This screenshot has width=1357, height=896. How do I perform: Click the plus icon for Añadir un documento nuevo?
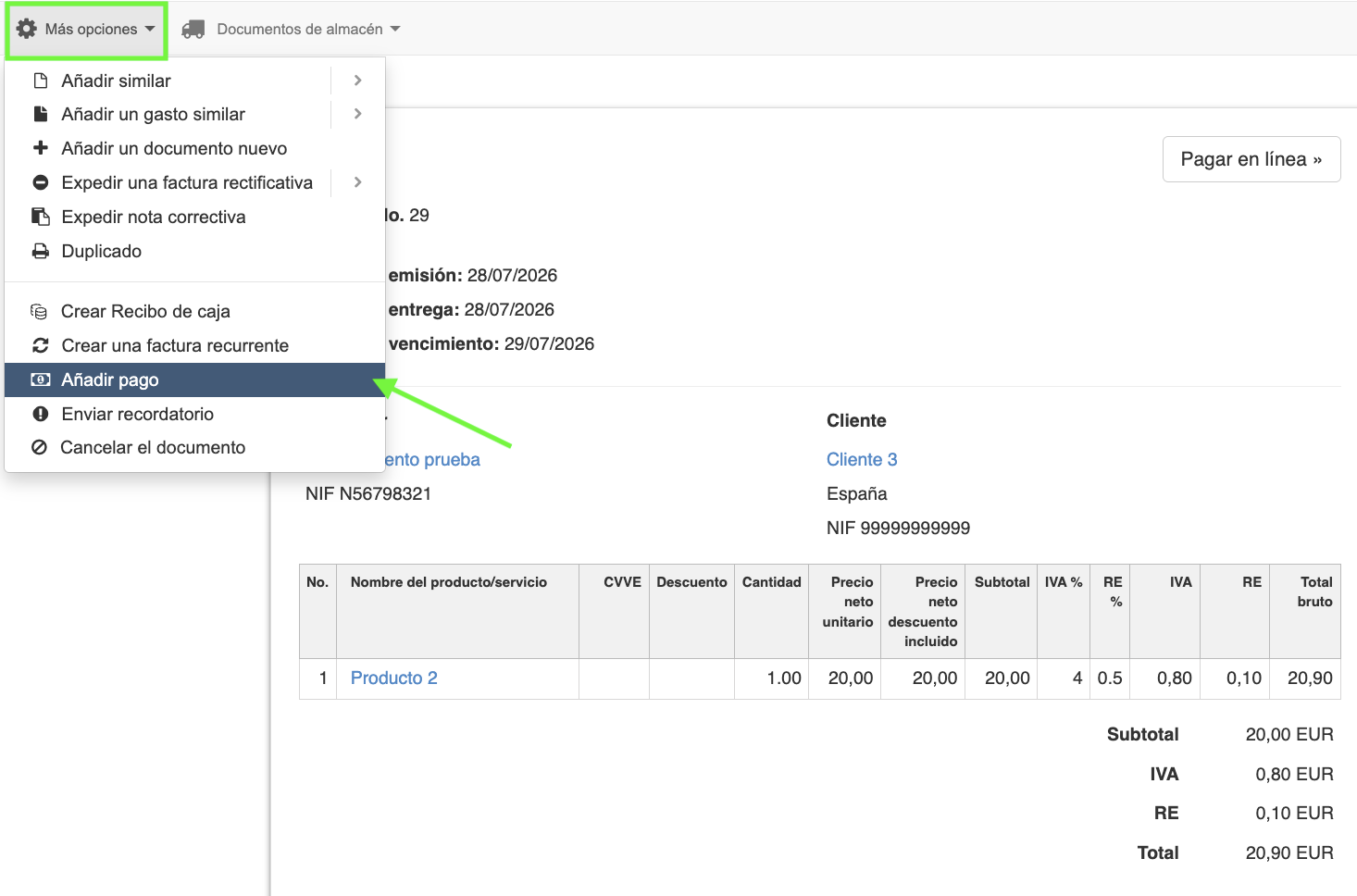[x=41, y=148]
